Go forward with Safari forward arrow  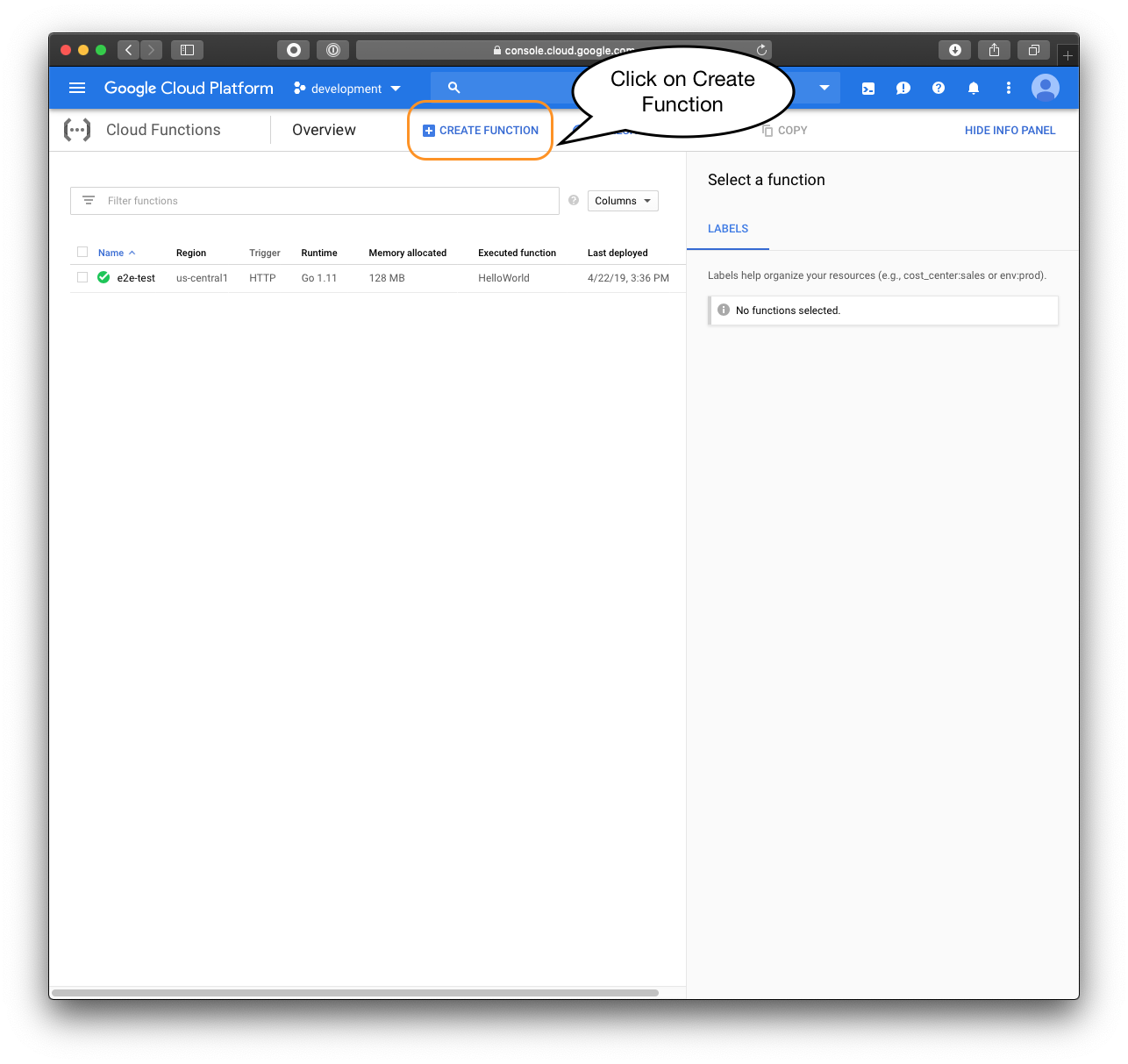[152, 50]
